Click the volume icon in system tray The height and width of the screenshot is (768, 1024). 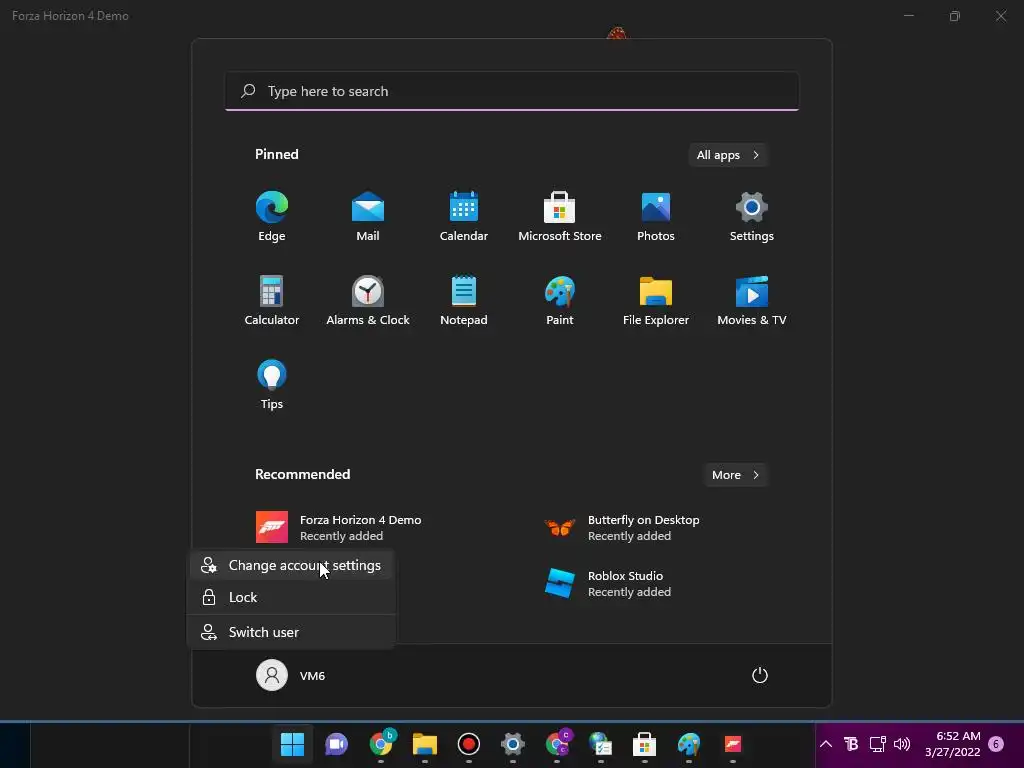(902, 744)
